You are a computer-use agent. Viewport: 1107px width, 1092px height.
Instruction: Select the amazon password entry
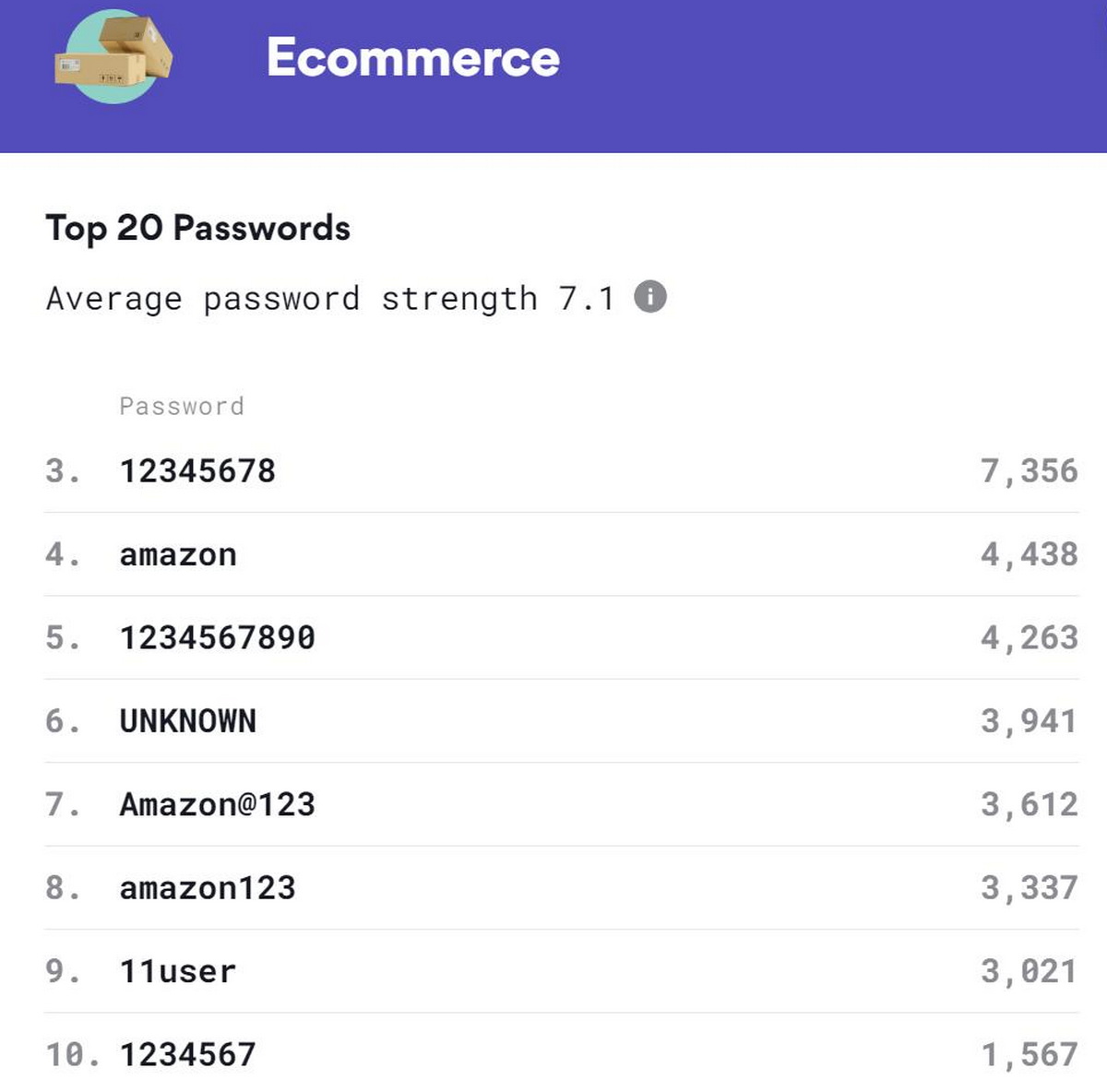[x=178, y=554]
